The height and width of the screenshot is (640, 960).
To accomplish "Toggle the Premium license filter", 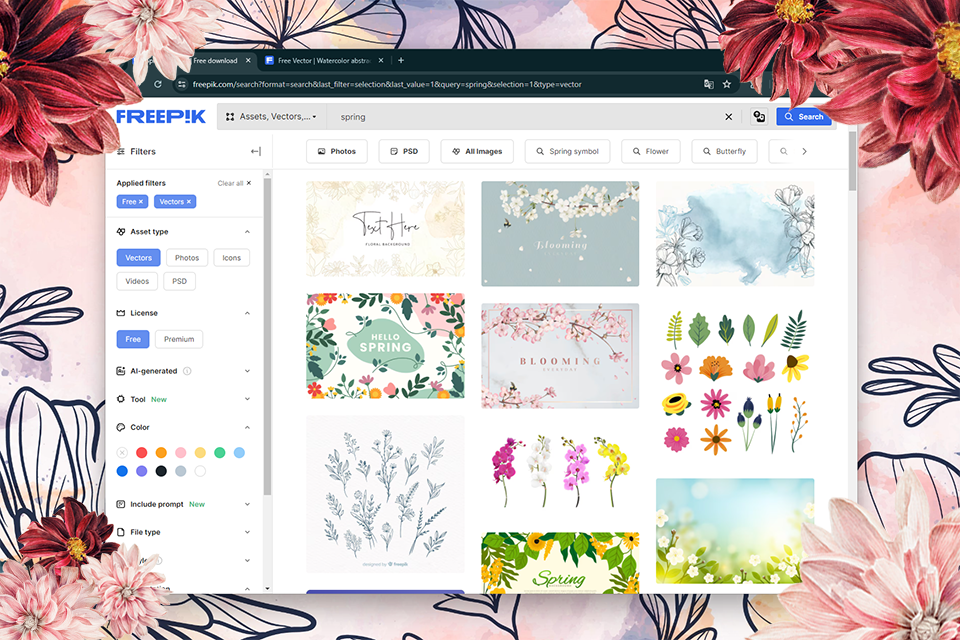I will 179,339.
